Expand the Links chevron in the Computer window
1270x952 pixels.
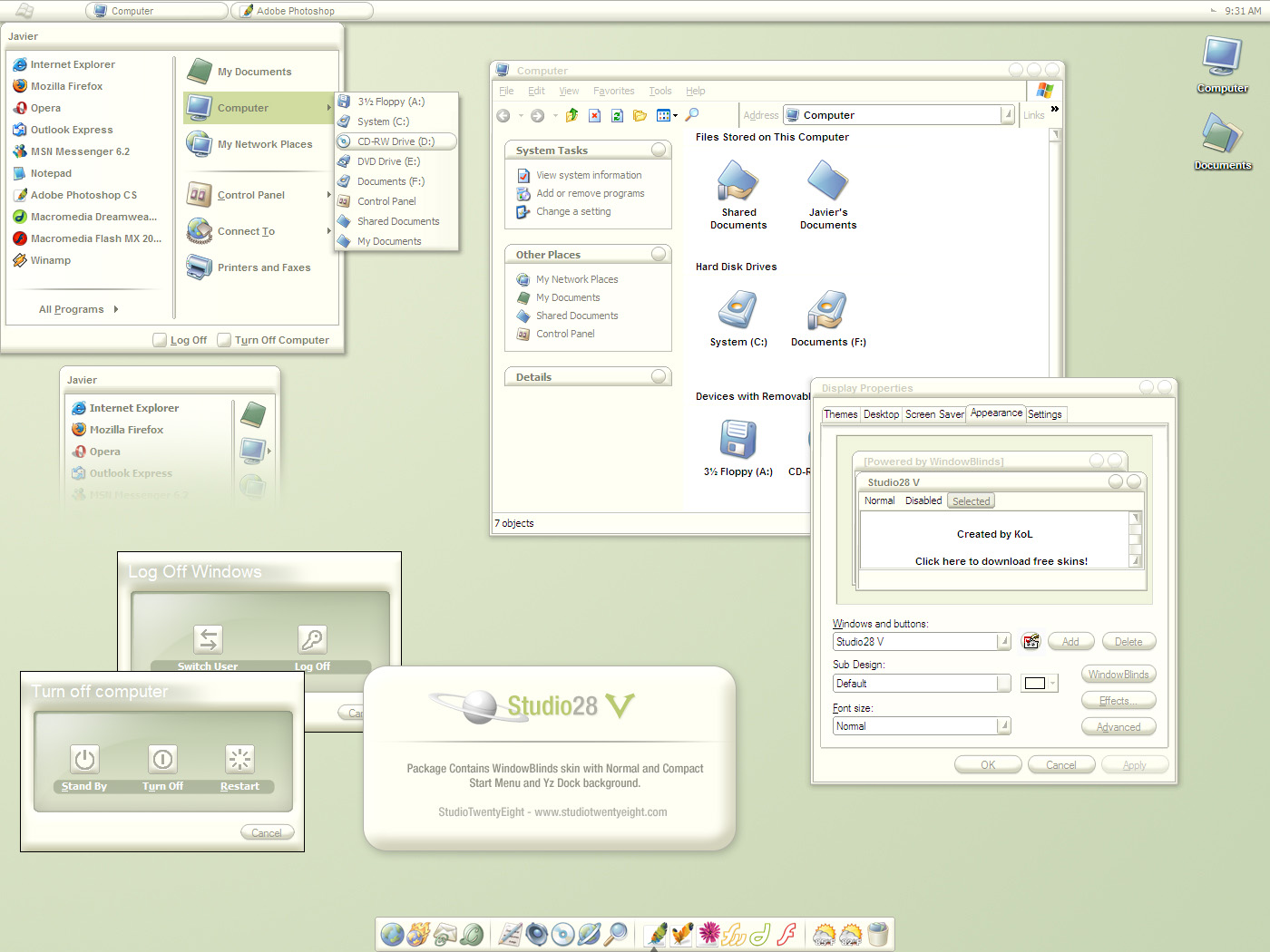tap(1054, 109)
